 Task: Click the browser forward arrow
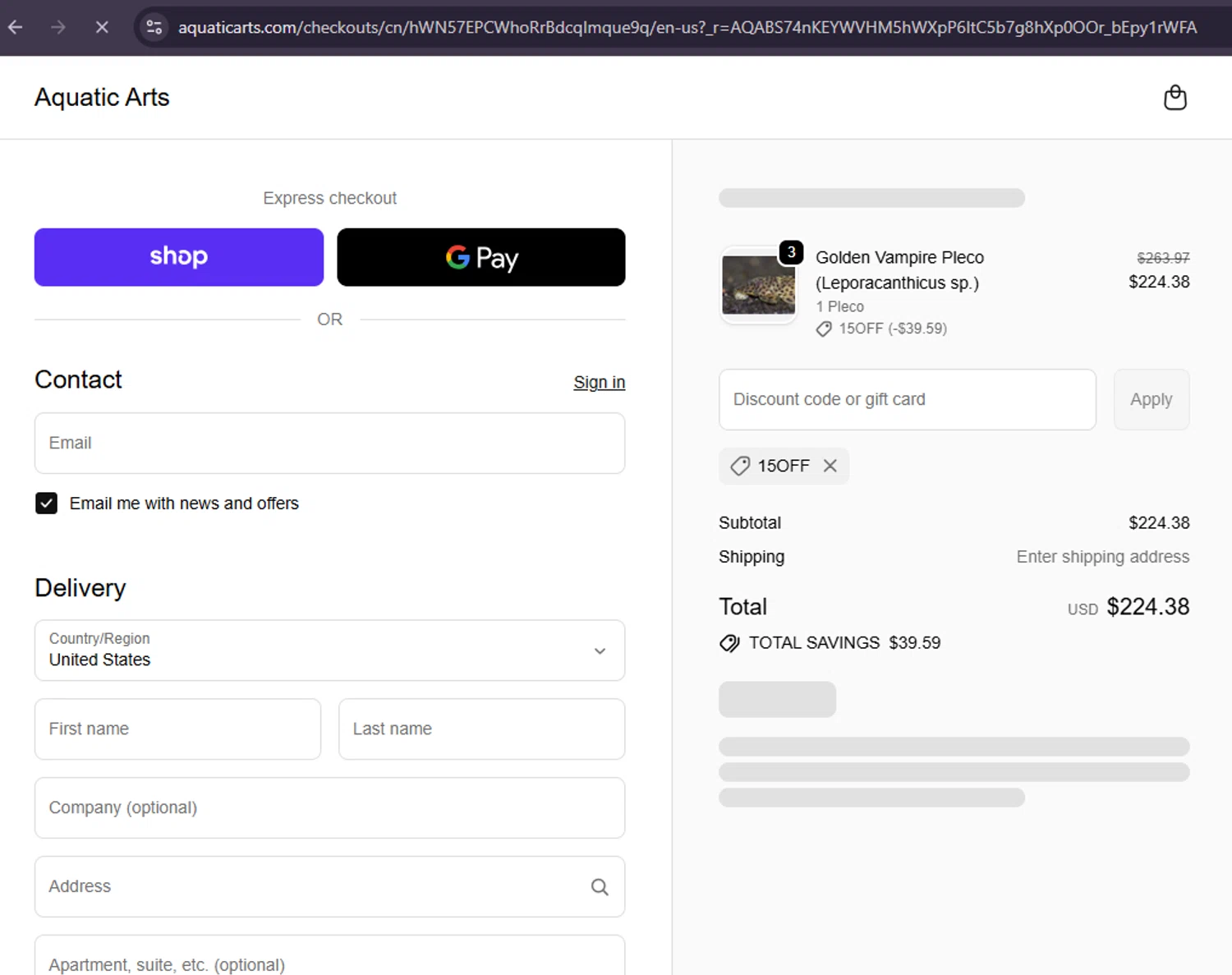click(x=58, y=27)
